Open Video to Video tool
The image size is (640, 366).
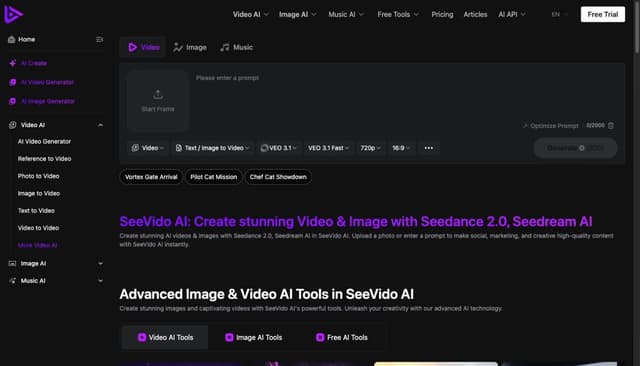[38, 228]
